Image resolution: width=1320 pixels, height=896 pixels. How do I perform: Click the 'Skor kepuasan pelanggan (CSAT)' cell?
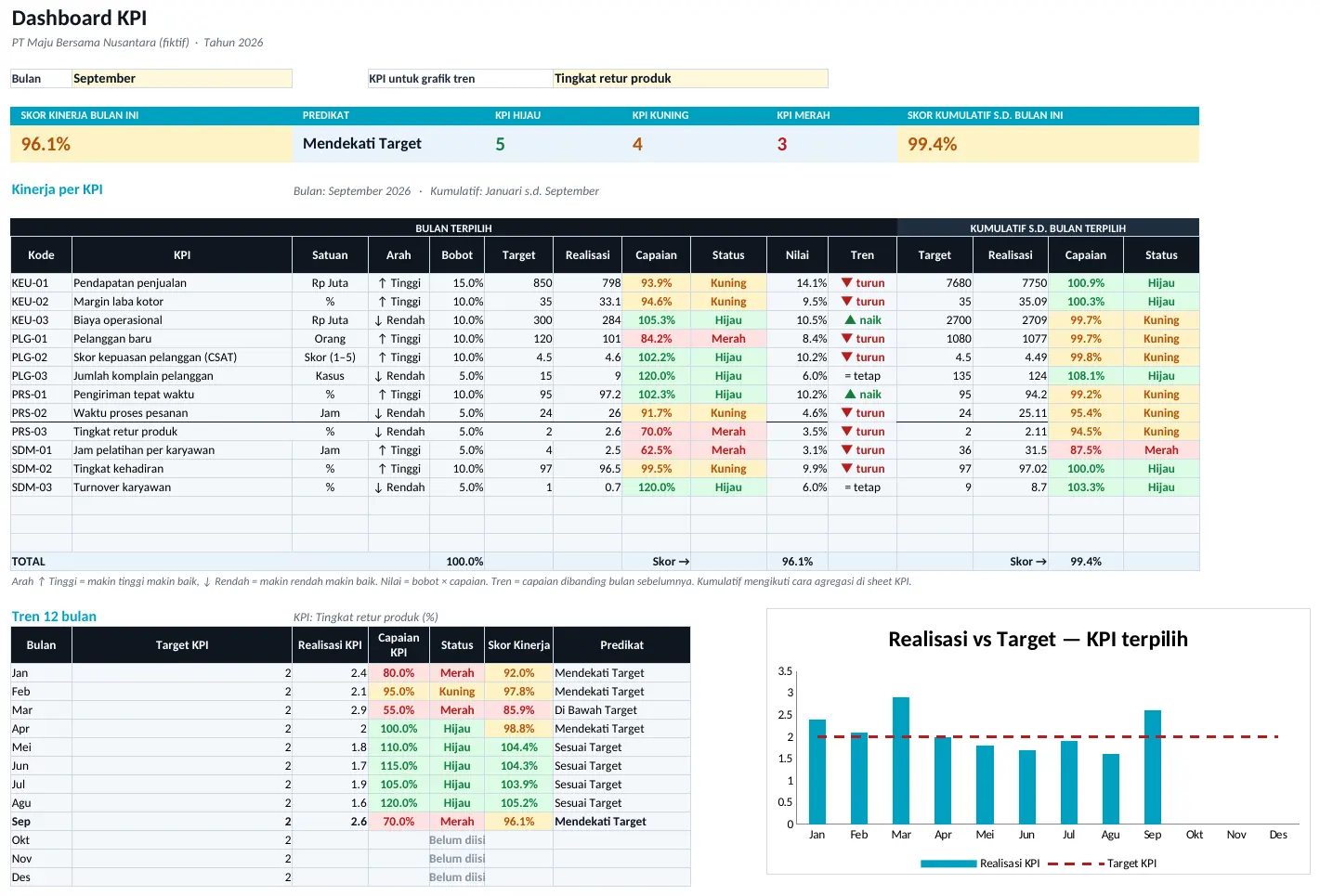[x=182, y=357]
